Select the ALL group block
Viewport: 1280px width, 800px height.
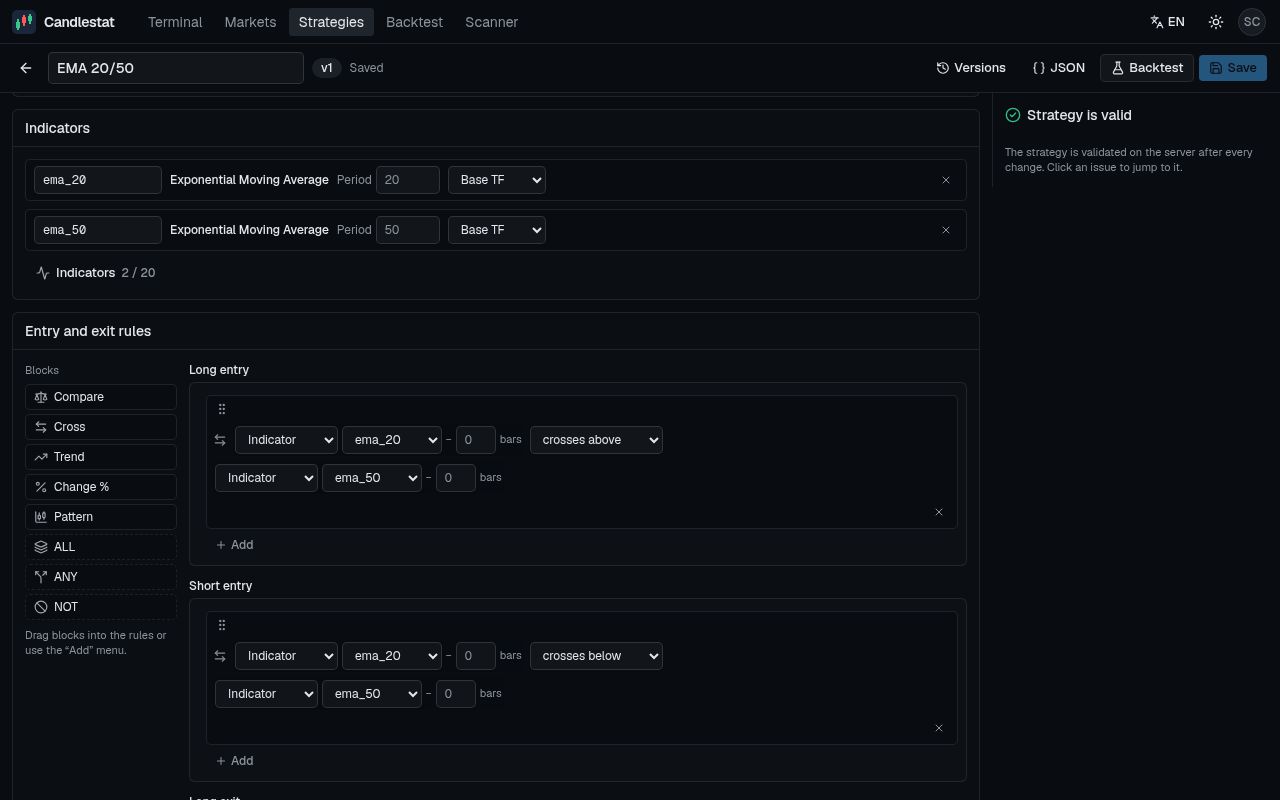point(101,547)
